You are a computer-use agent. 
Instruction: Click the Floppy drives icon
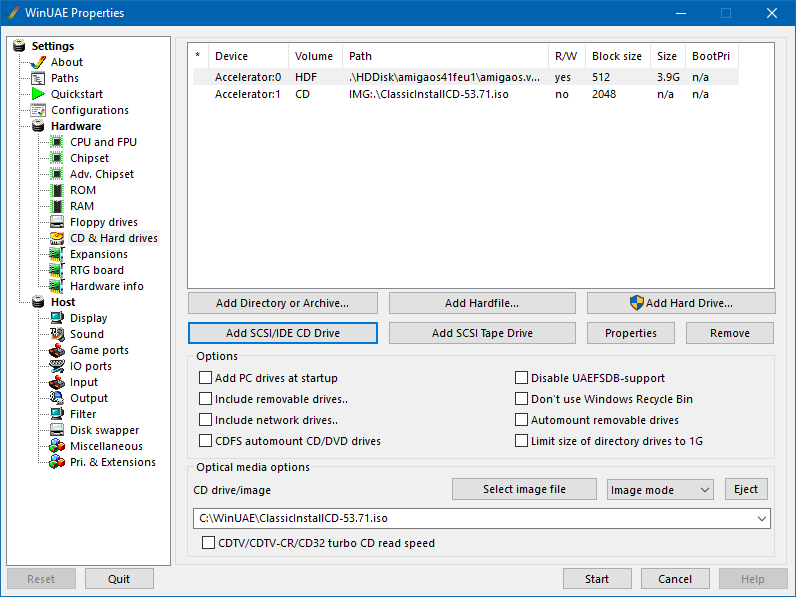(x=57, y=222)
